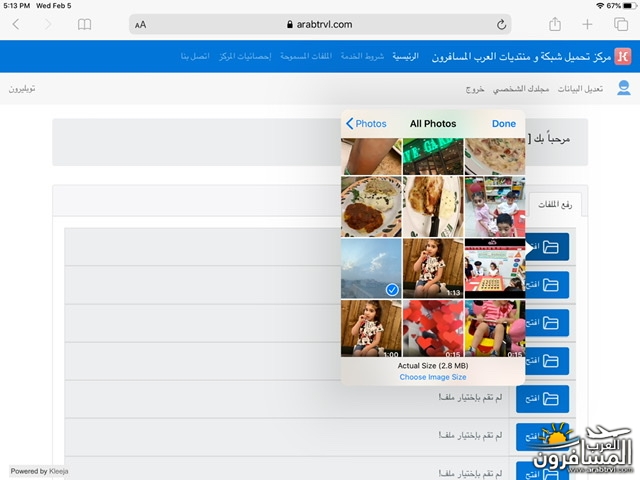Open شروط الخدمة menu item
640x480 pixels.
[362, 56]
